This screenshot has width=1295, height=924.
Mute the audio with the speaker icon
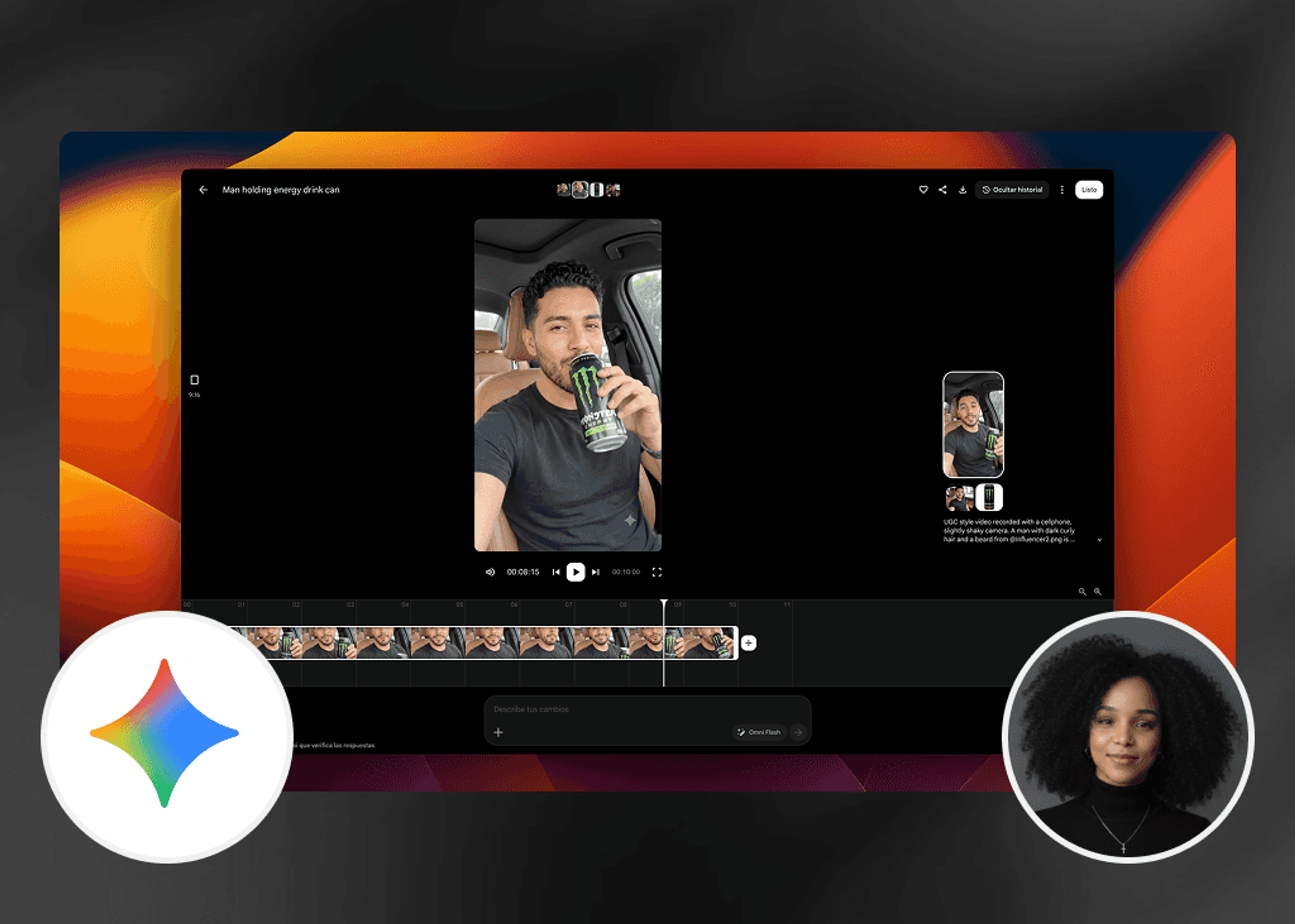point(490,572)
